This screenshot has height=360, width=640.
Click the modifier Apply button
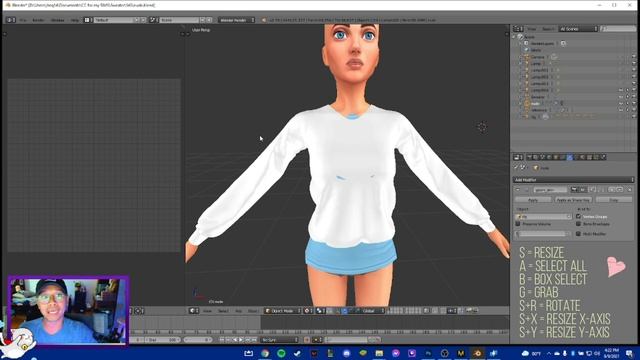533,200
